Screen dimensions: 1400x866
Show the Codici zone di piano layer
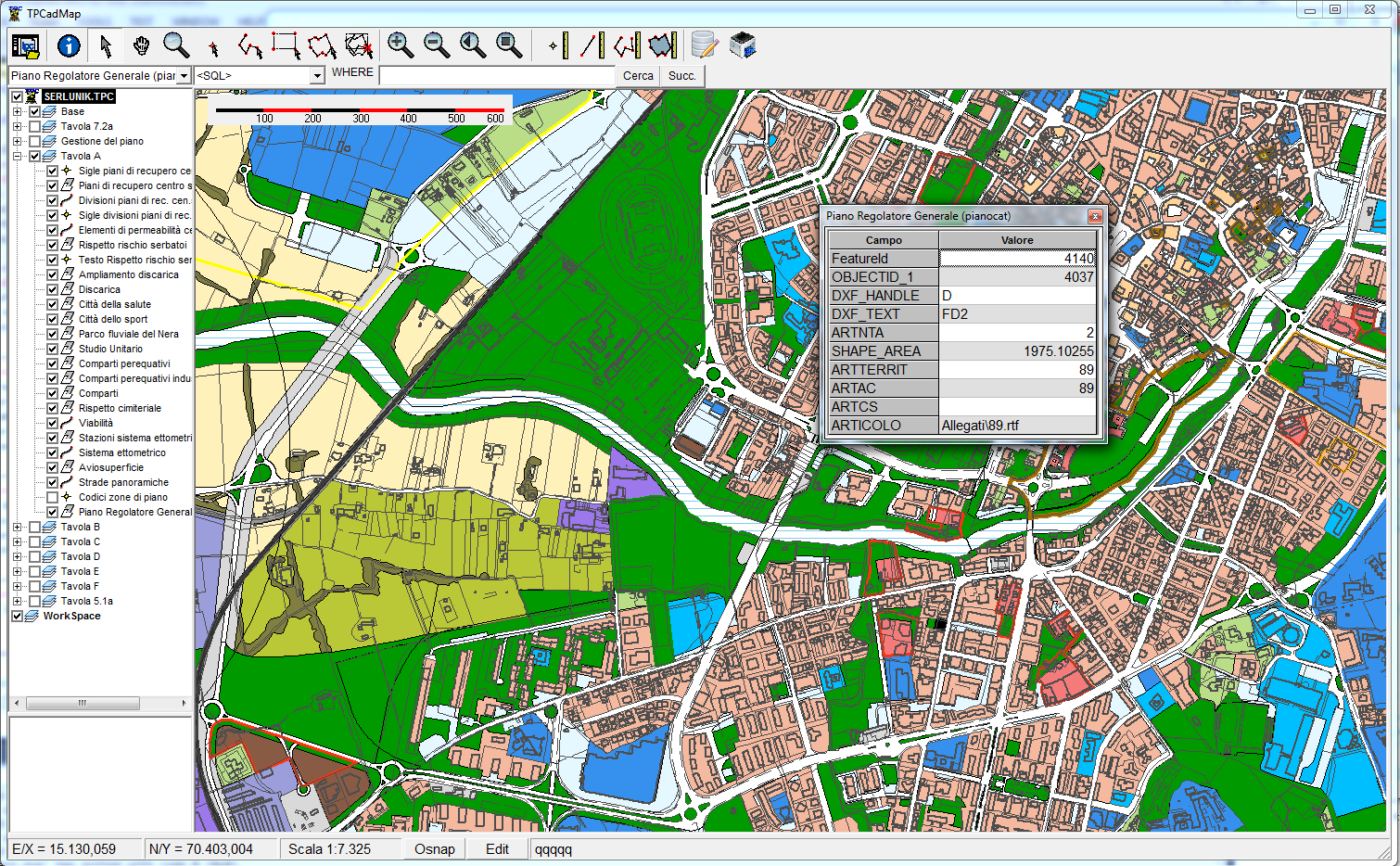coord(52,497)
